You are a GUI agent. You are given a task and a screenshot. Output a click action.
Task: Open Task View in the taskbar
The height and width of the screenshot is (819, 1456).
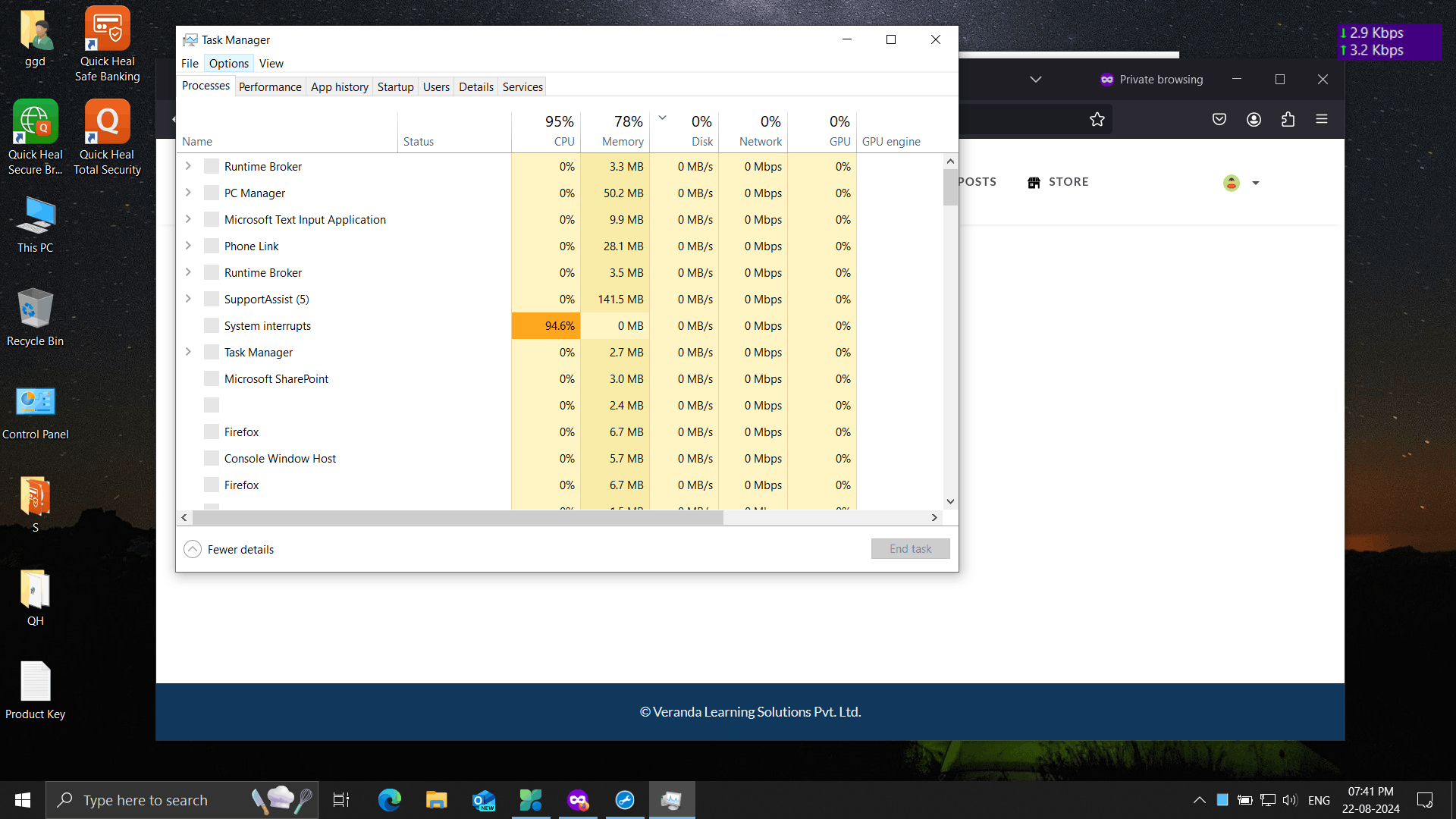(341, 800)
